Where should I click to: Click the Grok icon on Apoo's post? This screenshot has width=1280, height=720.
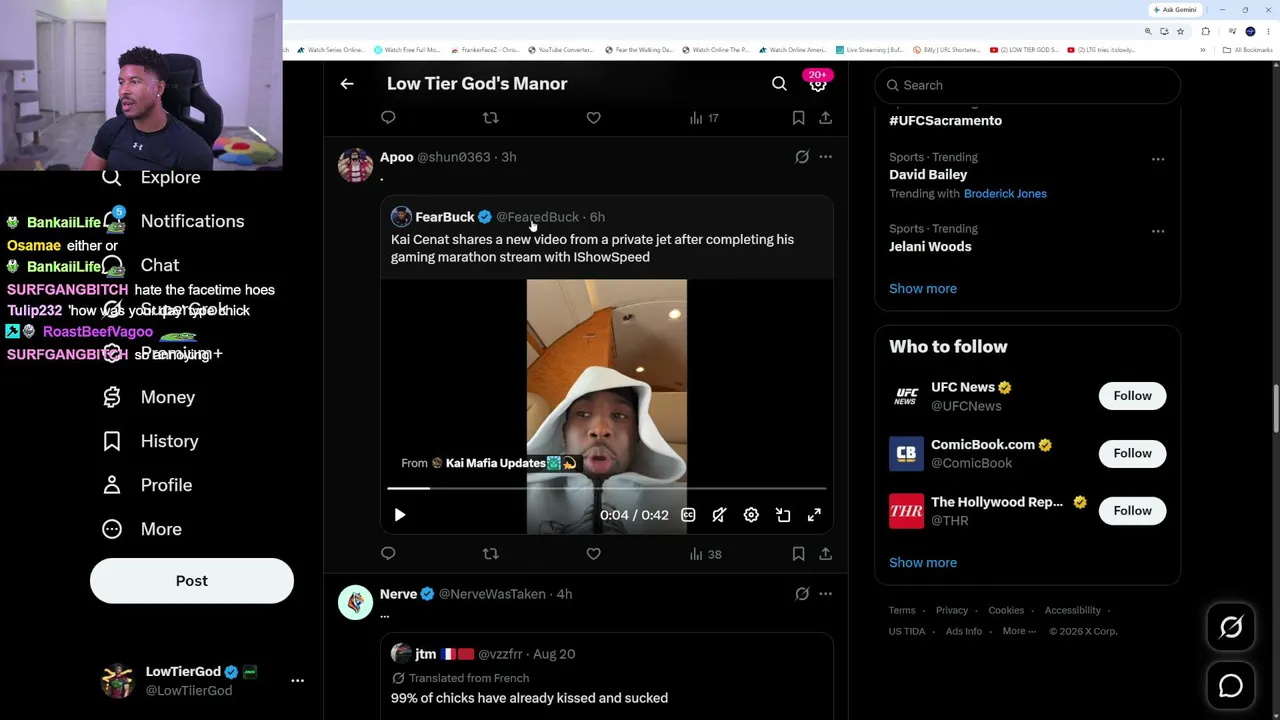pos(802,157)
